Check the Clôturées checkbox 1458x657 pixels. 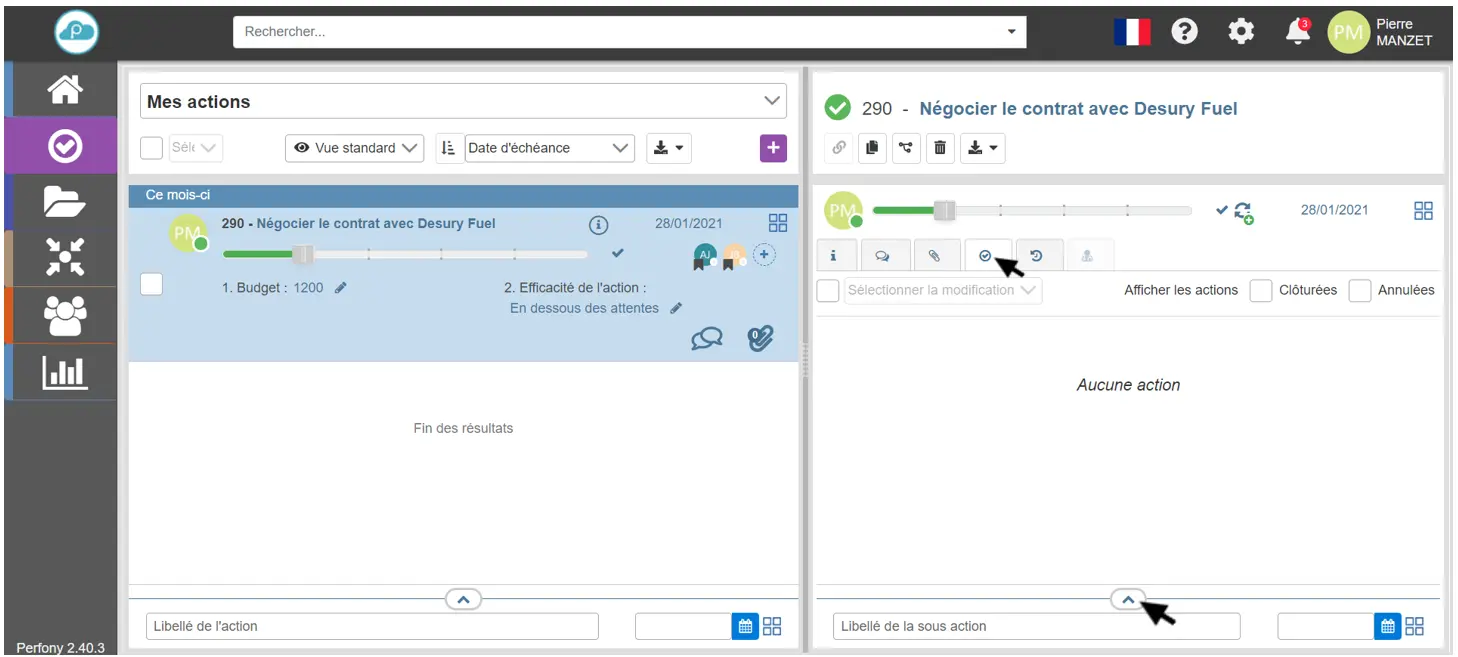tap(1261, 291)
